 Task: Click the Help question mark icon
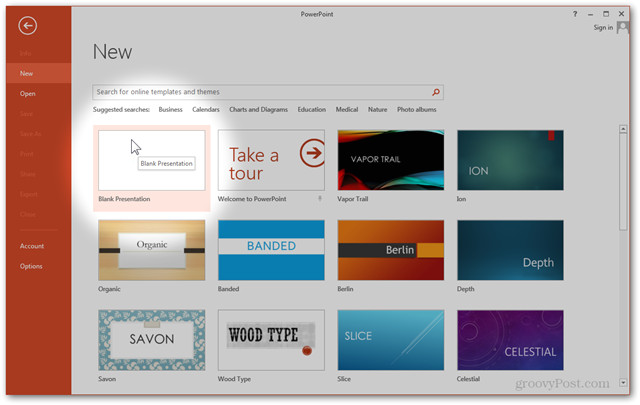(575, 14)
